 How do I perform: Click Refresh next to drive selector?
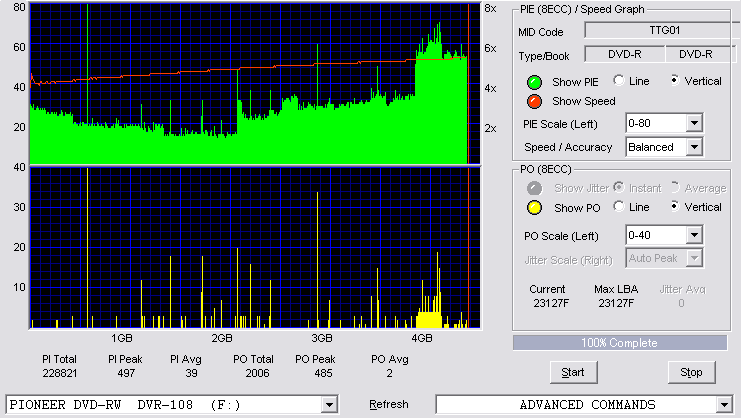[388, 405]
